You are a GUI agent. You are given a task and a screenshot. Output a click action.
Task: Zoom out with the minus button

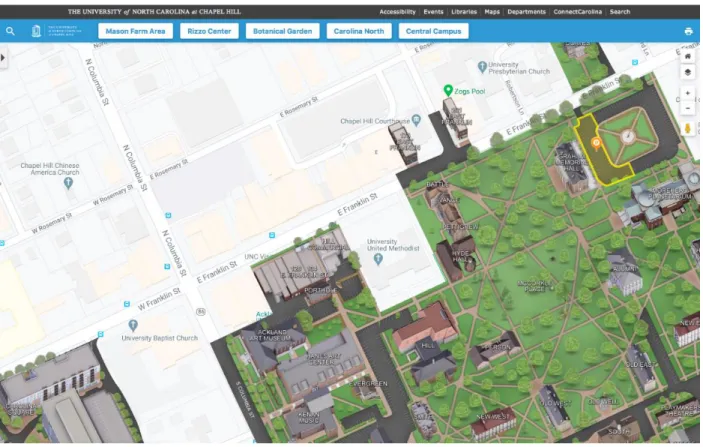point(687,108)
